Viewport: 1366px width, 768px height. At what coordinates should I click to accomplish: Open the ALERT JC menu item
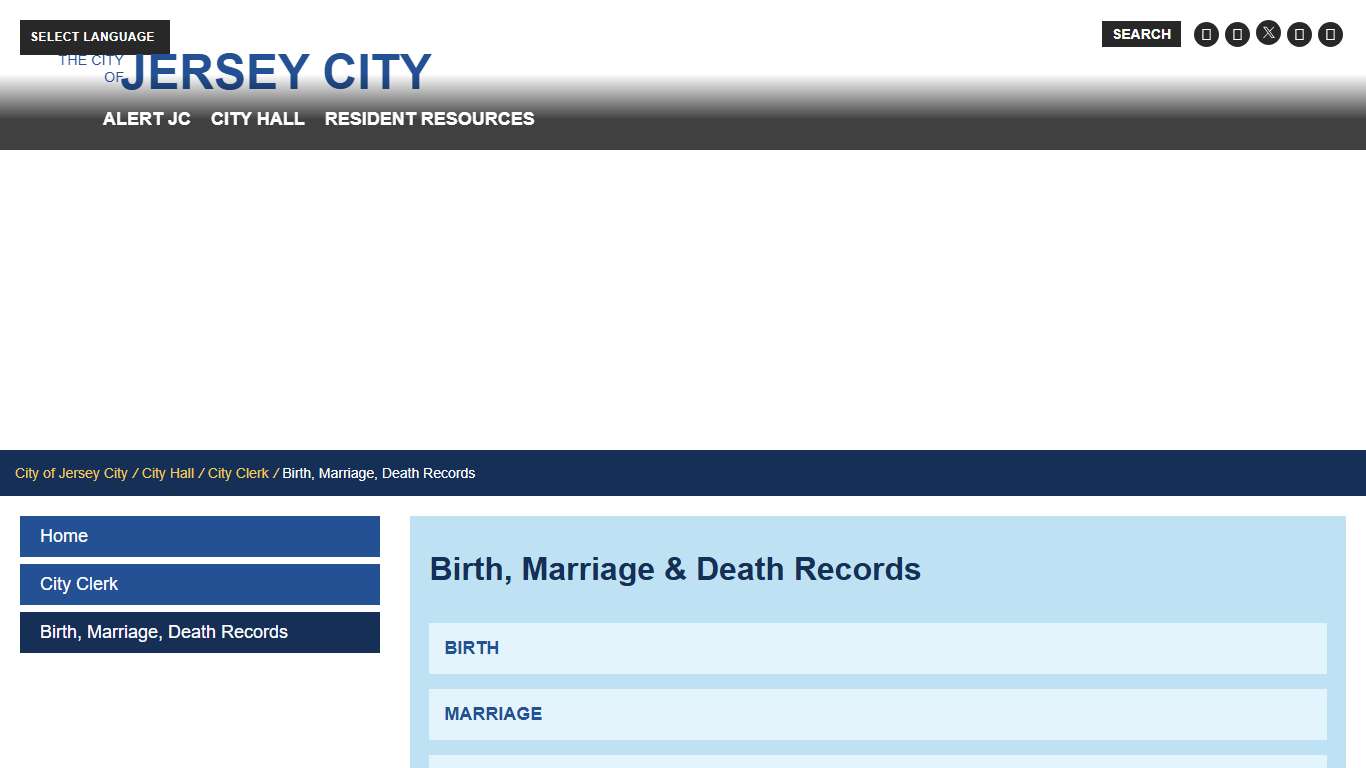[146, 118]
